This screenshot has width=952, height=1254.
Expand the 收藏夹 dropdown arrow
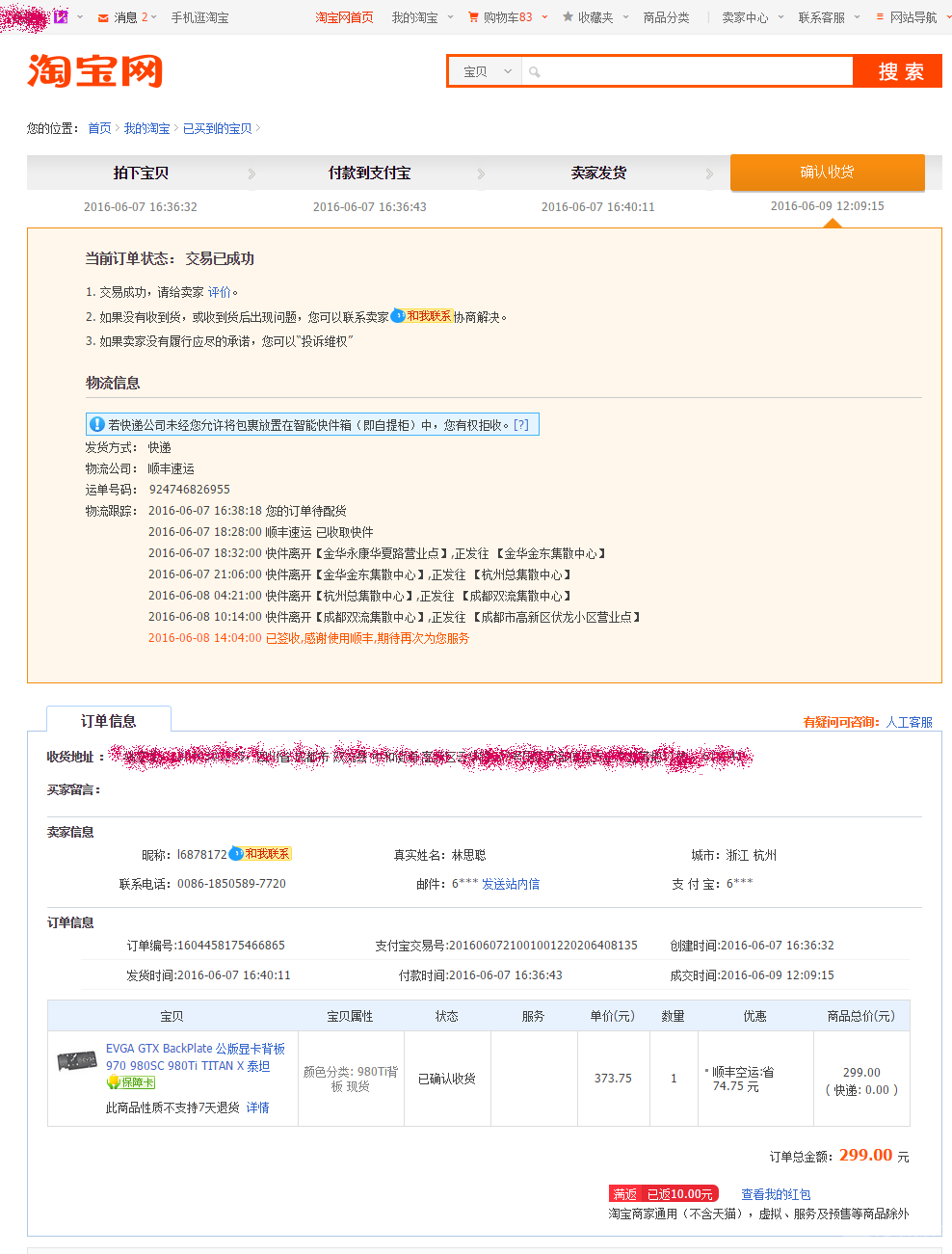click(x=625, y=17)
